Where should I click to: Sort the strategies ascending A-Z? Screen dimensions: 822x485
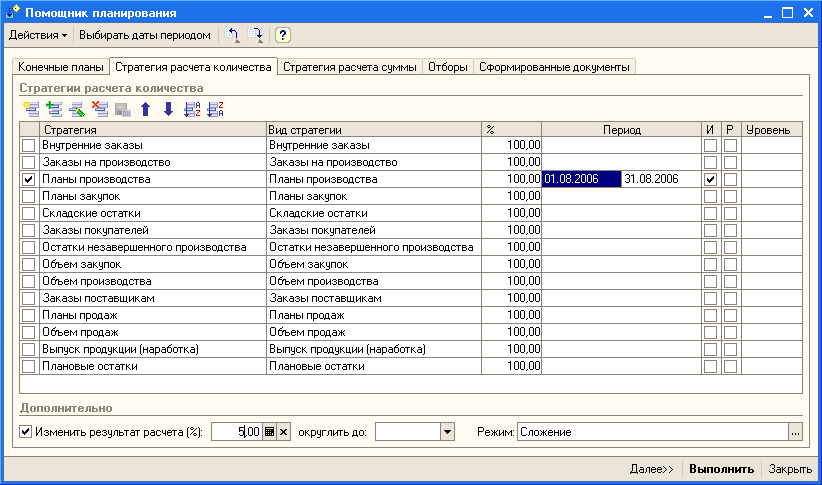tap(192, 109)
